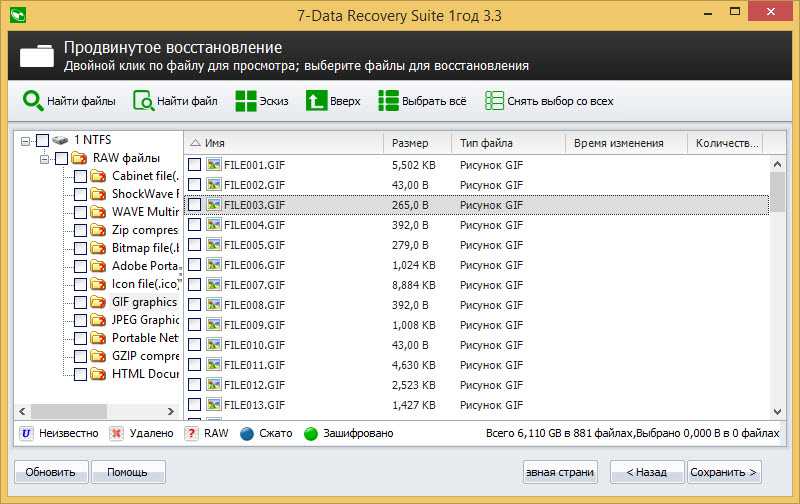Check the 1 NTFS tree checkbox
This screenshot has width=800, height=504.
point(43,140)
